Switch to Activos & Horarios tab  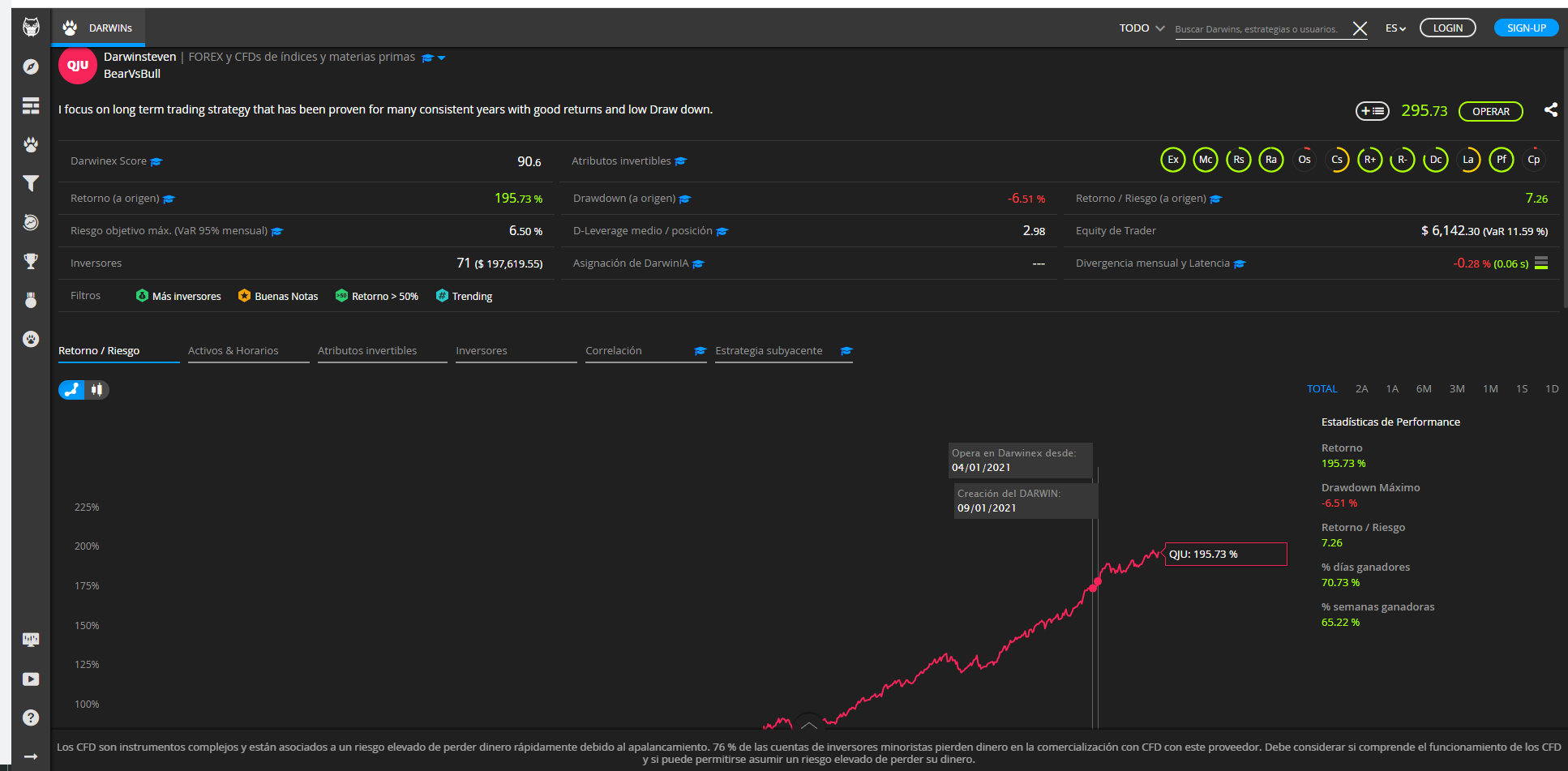(233, 351)
